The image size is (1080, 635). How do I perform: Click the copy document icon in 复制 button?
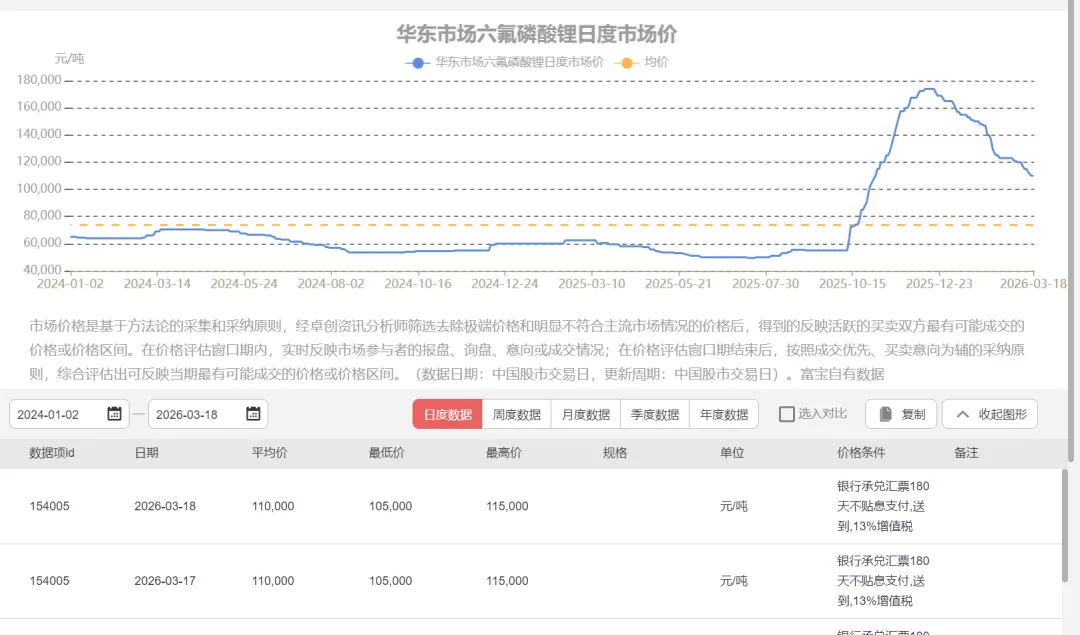click(x=884, y=413)
